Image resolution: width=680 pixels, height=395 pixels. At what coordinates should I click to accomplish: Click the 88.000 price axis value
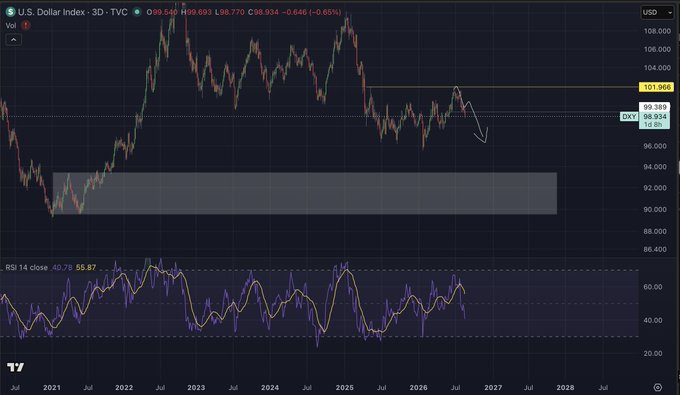655,232
